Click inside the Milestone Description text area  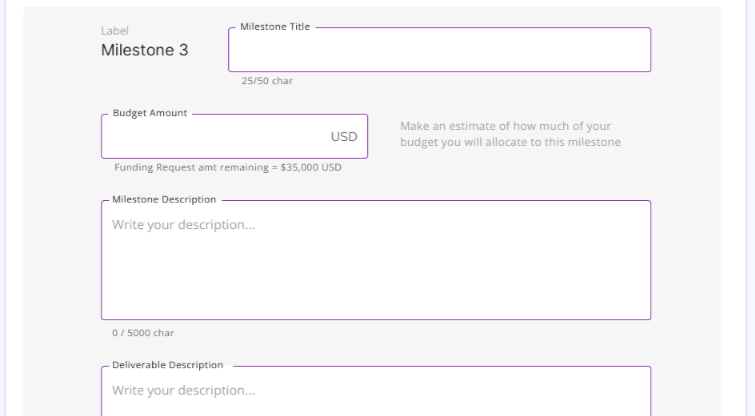coord(375,270)
